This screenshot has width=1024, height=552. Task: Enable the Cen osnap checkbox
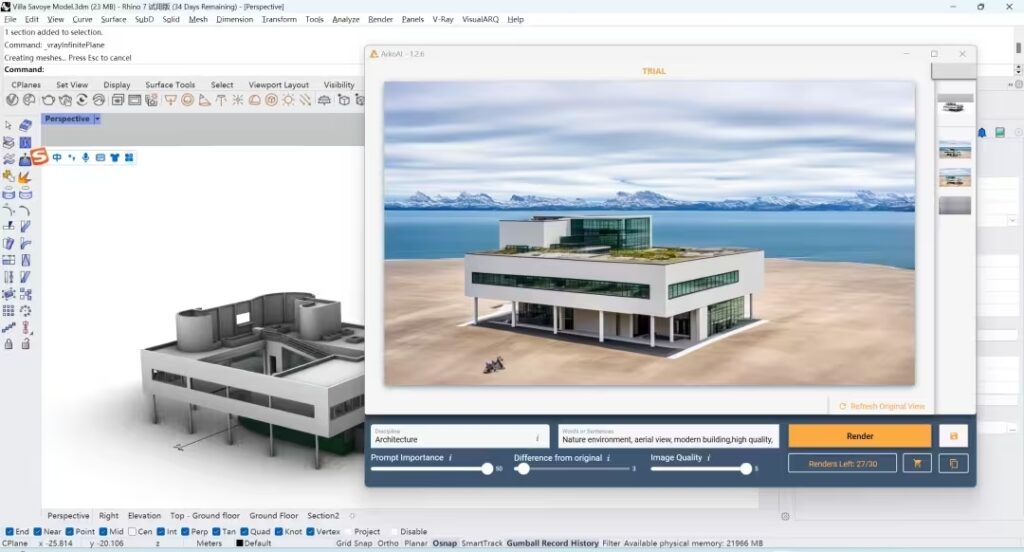pos(133,532)
